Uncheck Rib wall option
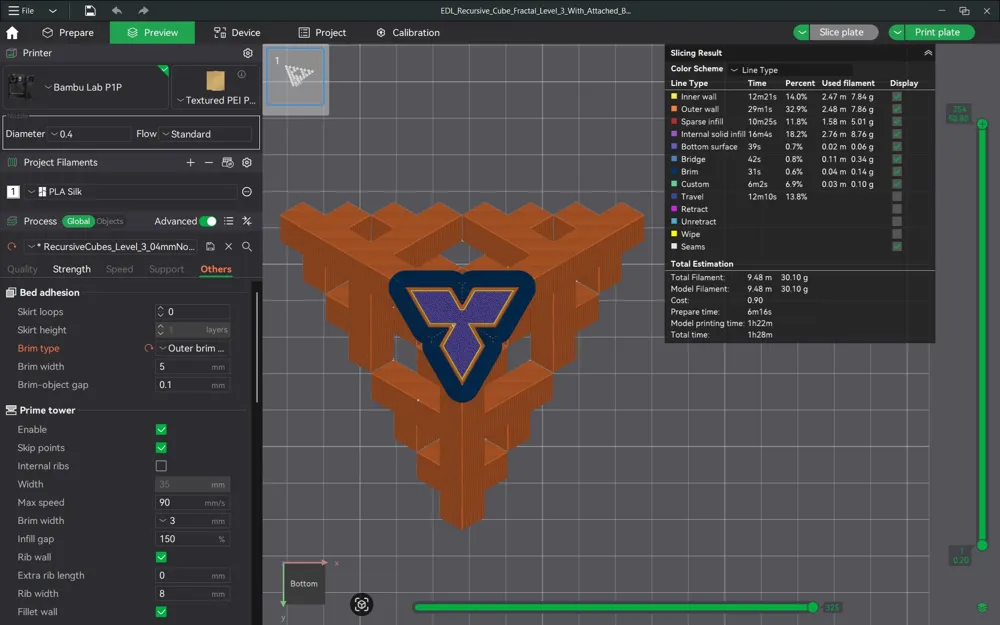 (x=161, y=557)
